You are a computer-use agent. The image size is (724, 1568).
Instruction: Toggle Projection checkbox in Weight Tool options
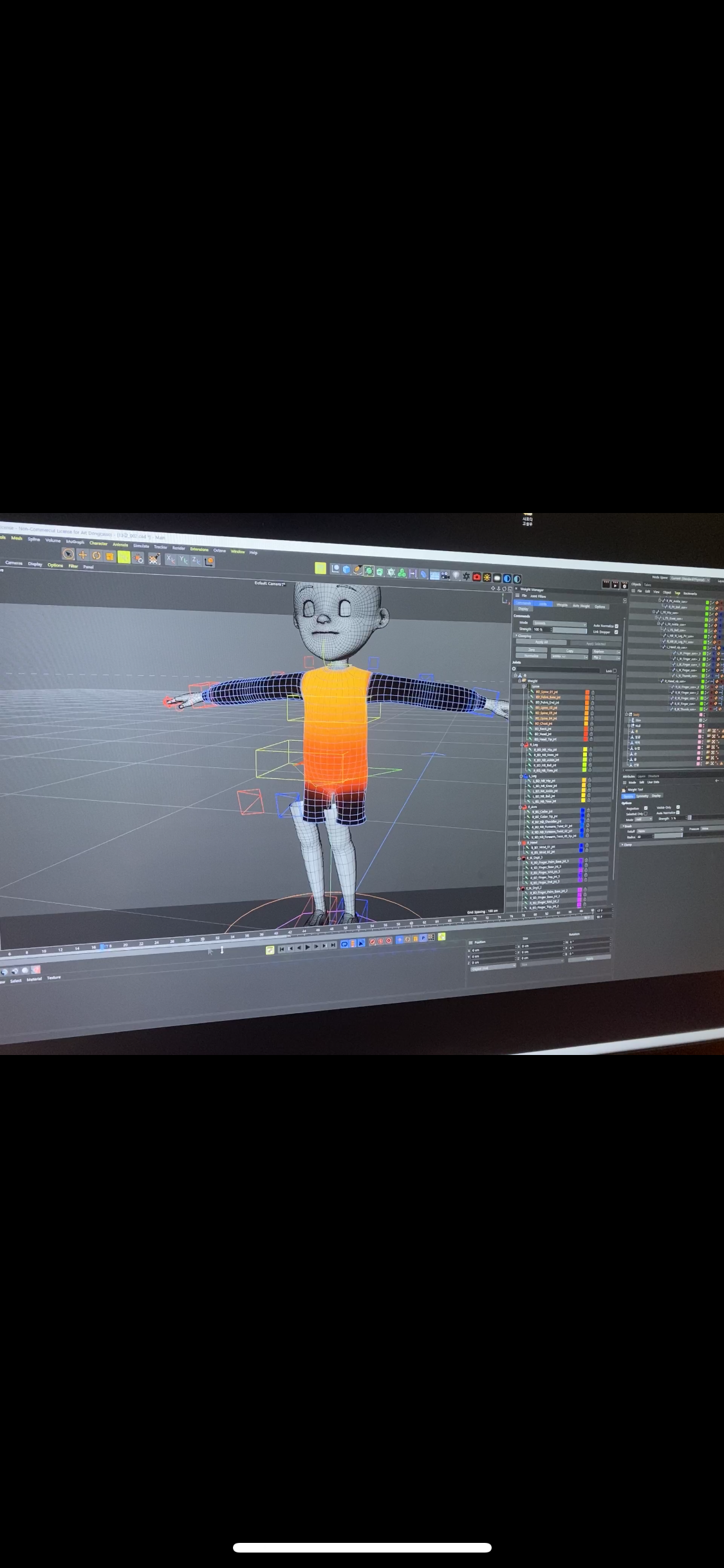click(x=645, y=808)
